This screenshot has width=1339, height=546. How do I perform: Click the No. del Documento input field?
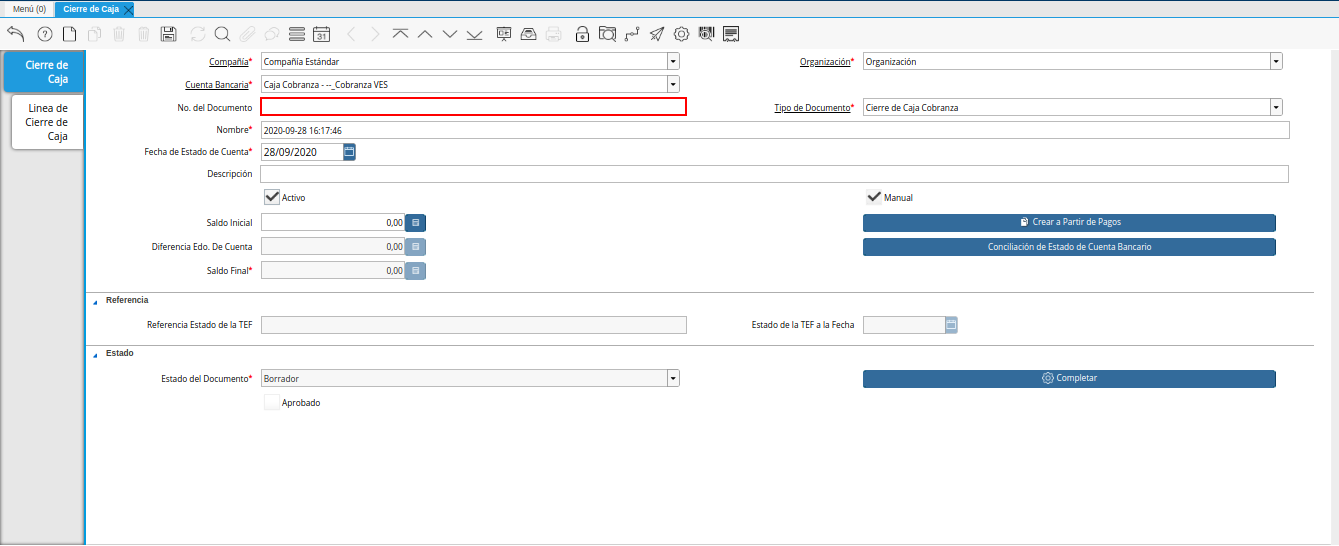click(473, 107)
